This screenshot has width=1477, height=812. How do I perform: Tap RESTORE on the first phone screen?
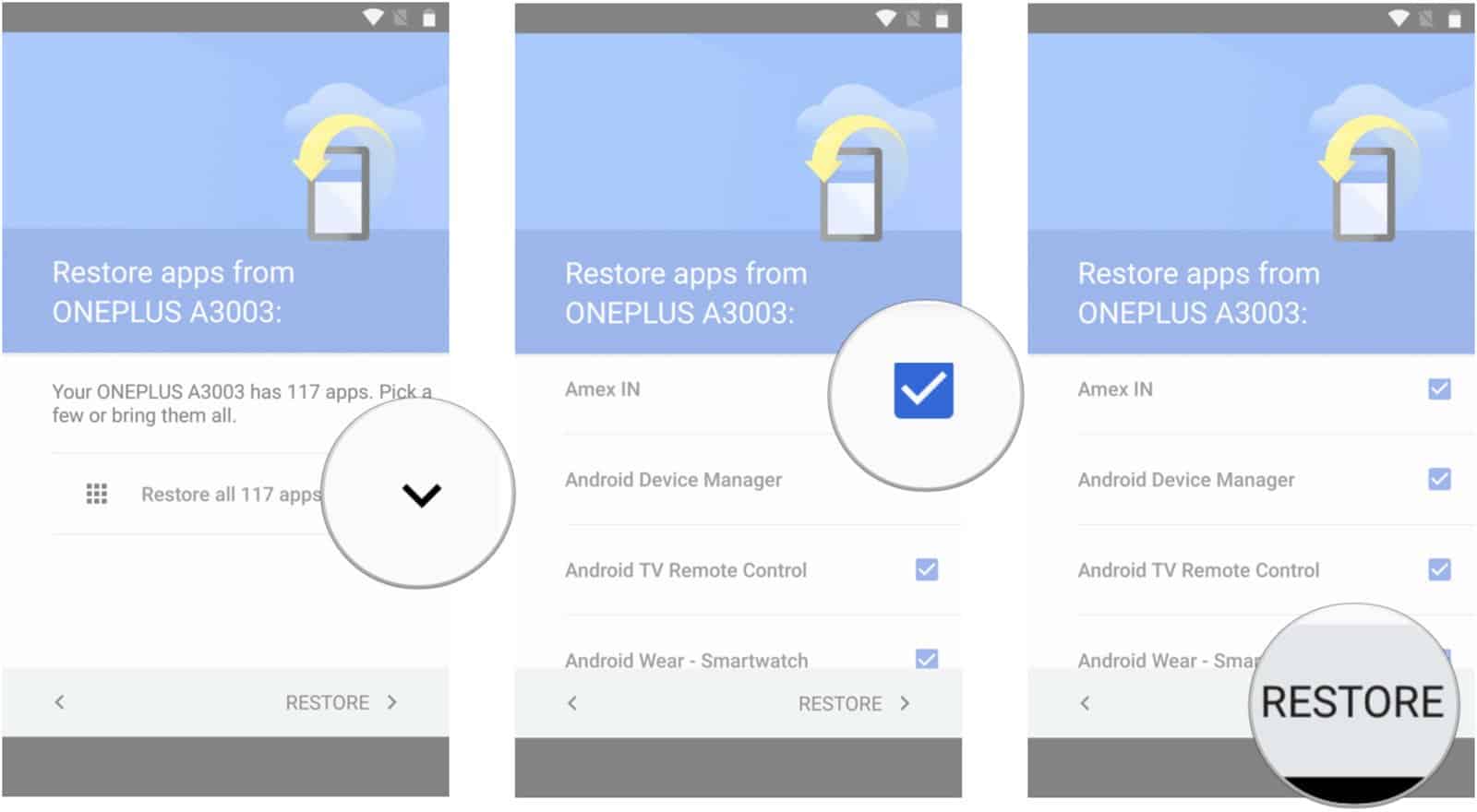pos(327,702)
